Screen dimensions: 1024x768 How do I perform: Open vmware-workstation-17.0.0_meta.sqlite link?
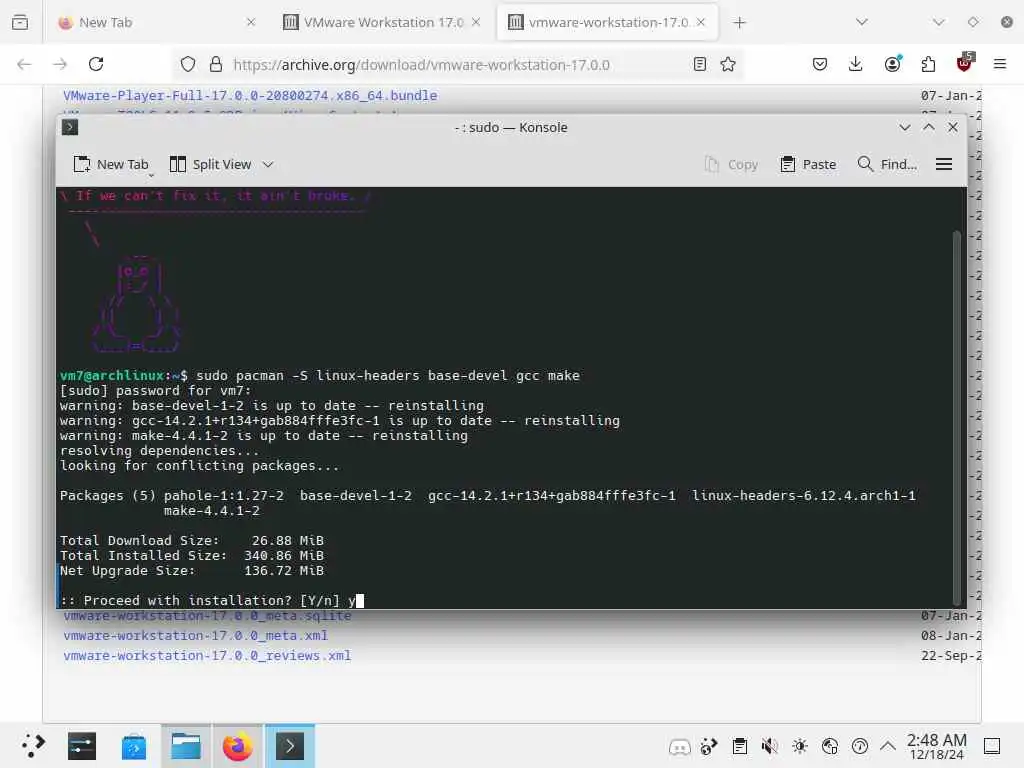click(x=207, y=616)
